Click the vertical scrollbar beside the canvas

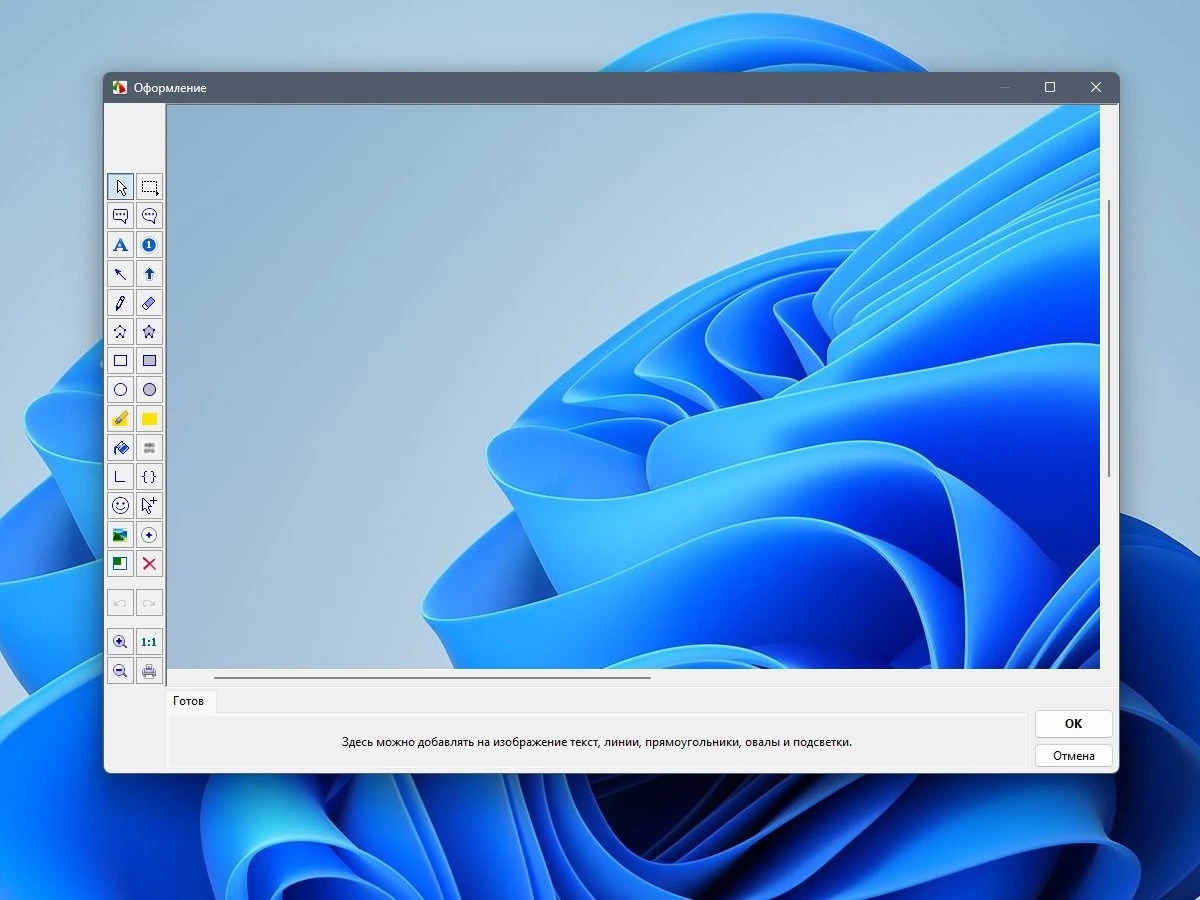[x=1109, y=339]
